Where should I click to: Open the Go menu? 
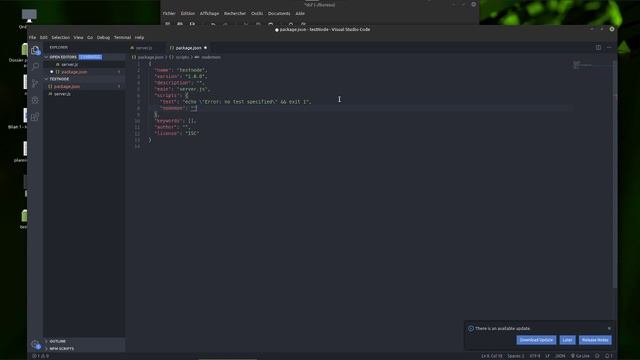(90, 38)
